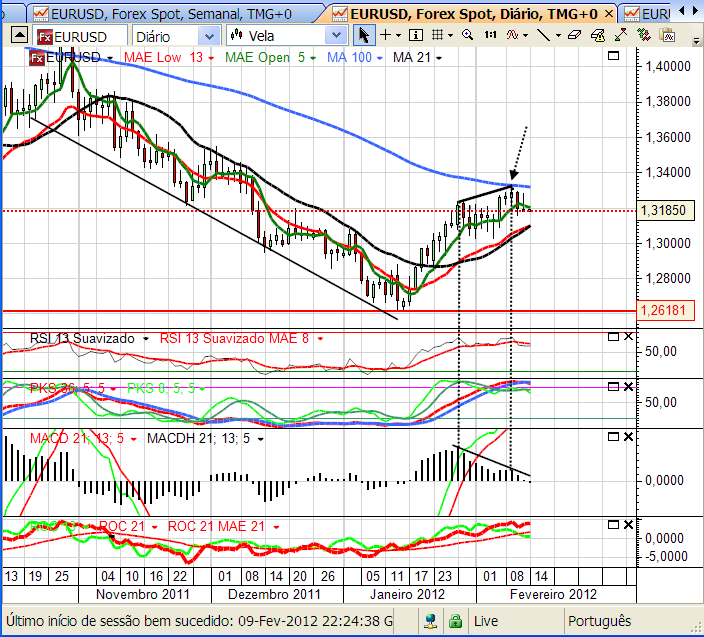Maximize the ROC 21 indicator panel
This screenshot has width=704, height=637.
612,524
